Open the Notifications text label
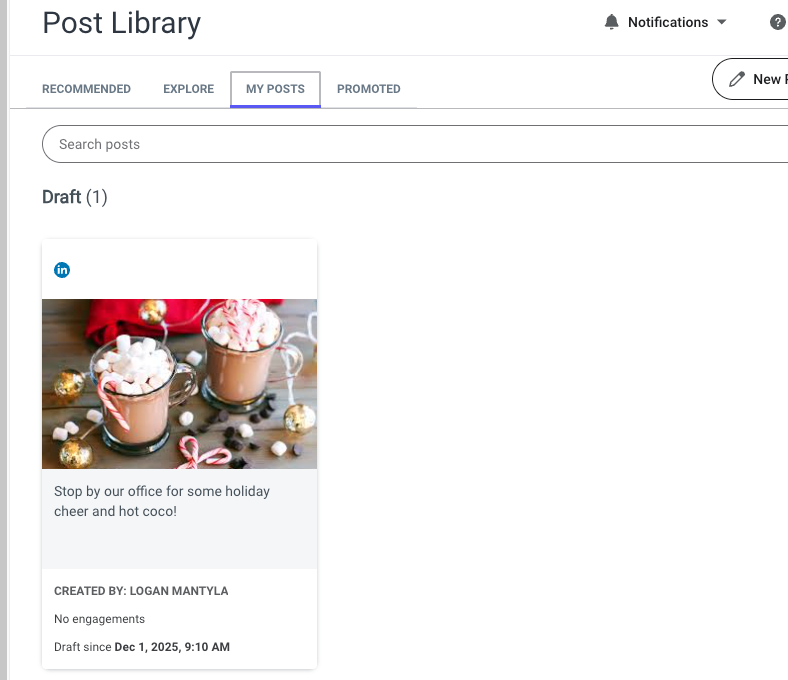 [668, 22]
